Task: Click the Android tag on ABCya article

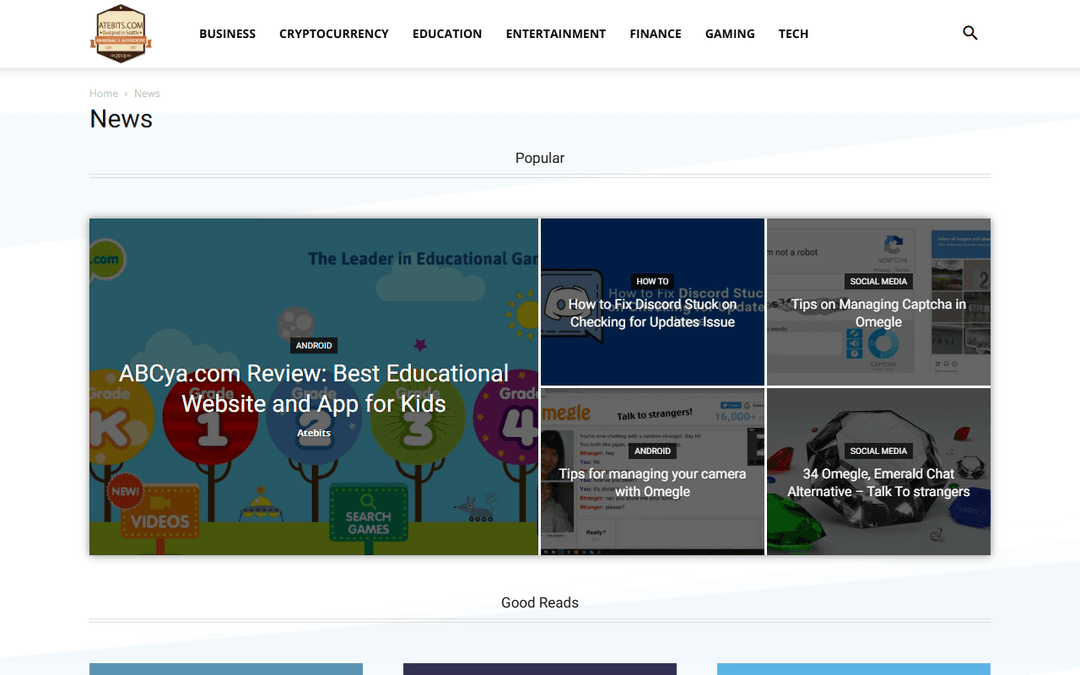Action: pyautogui.click(x=314, y=346)
